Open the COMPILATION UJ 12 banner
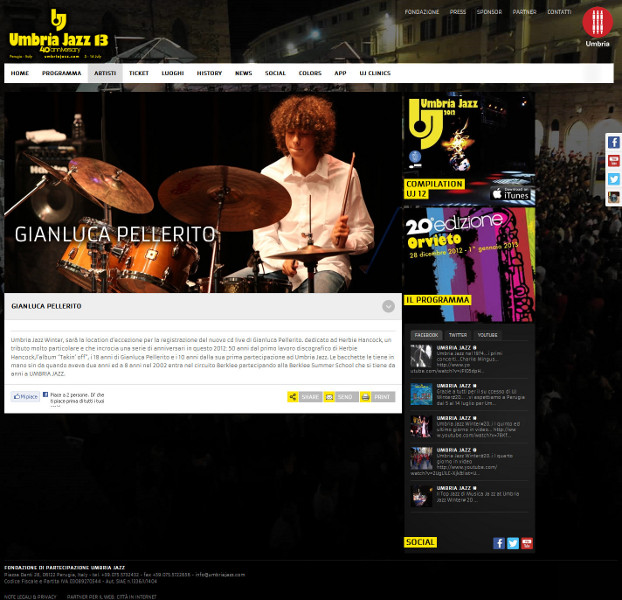The width and height of the screenshot is (622, 600). coord(469,149)
